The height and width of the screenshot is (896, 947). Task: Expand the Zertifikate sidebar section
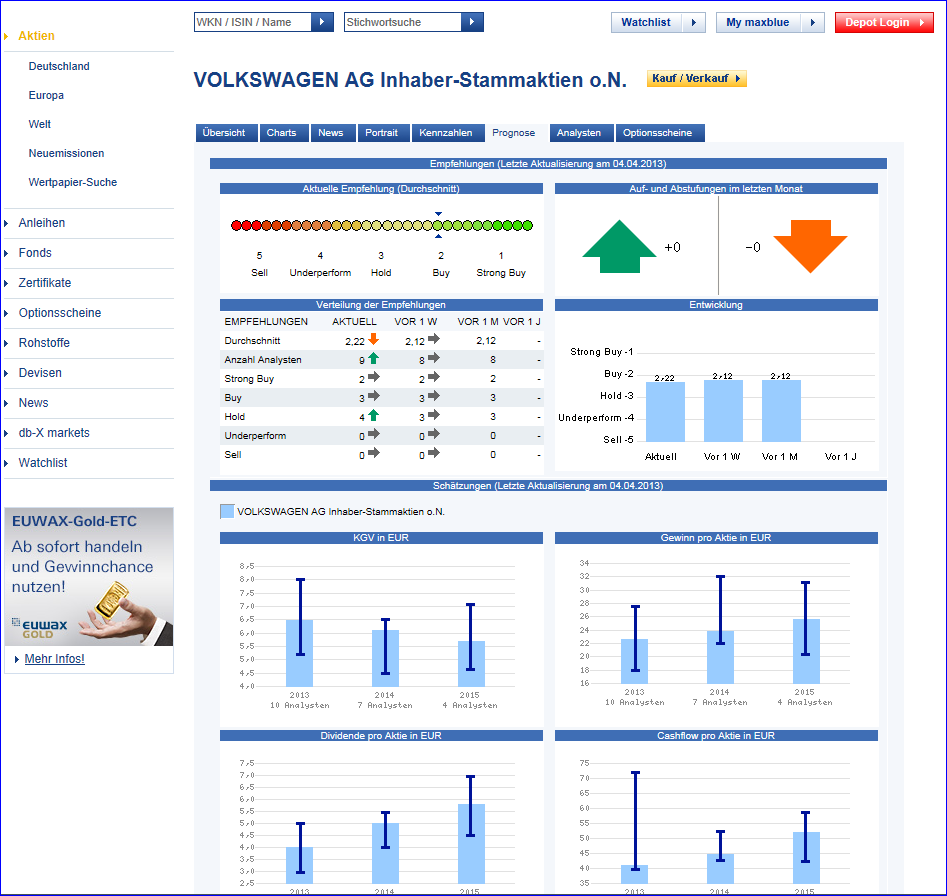pyautogui.click(x=45, y=283)
